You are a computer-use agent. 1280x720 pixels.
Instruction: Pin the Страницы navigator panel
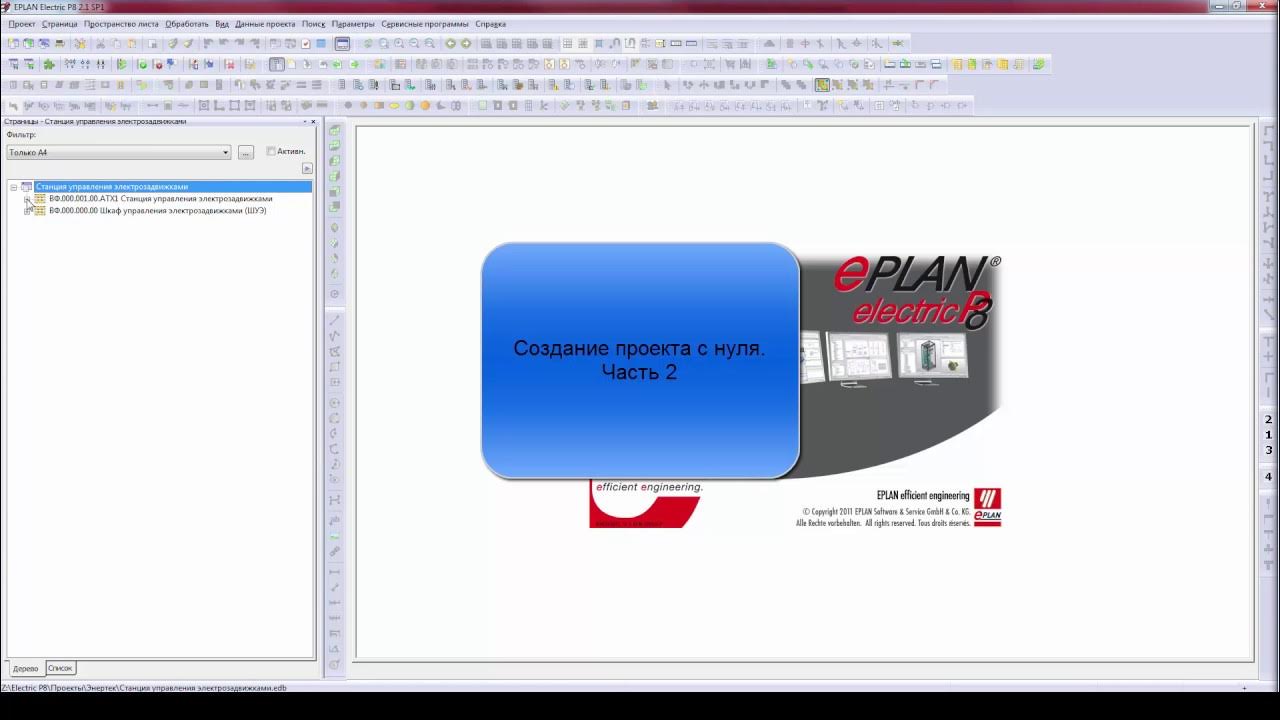click(x=304, y=122)
